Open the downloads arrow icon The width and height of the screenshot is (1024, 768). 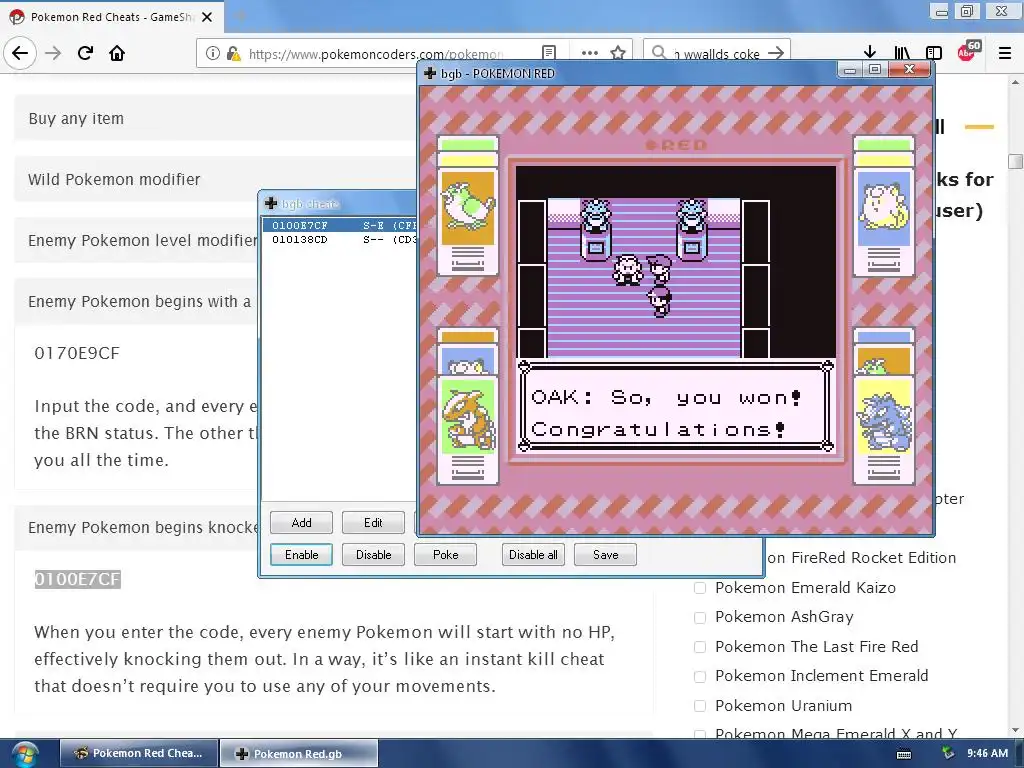pyautogui.click(x=869, y=53)
